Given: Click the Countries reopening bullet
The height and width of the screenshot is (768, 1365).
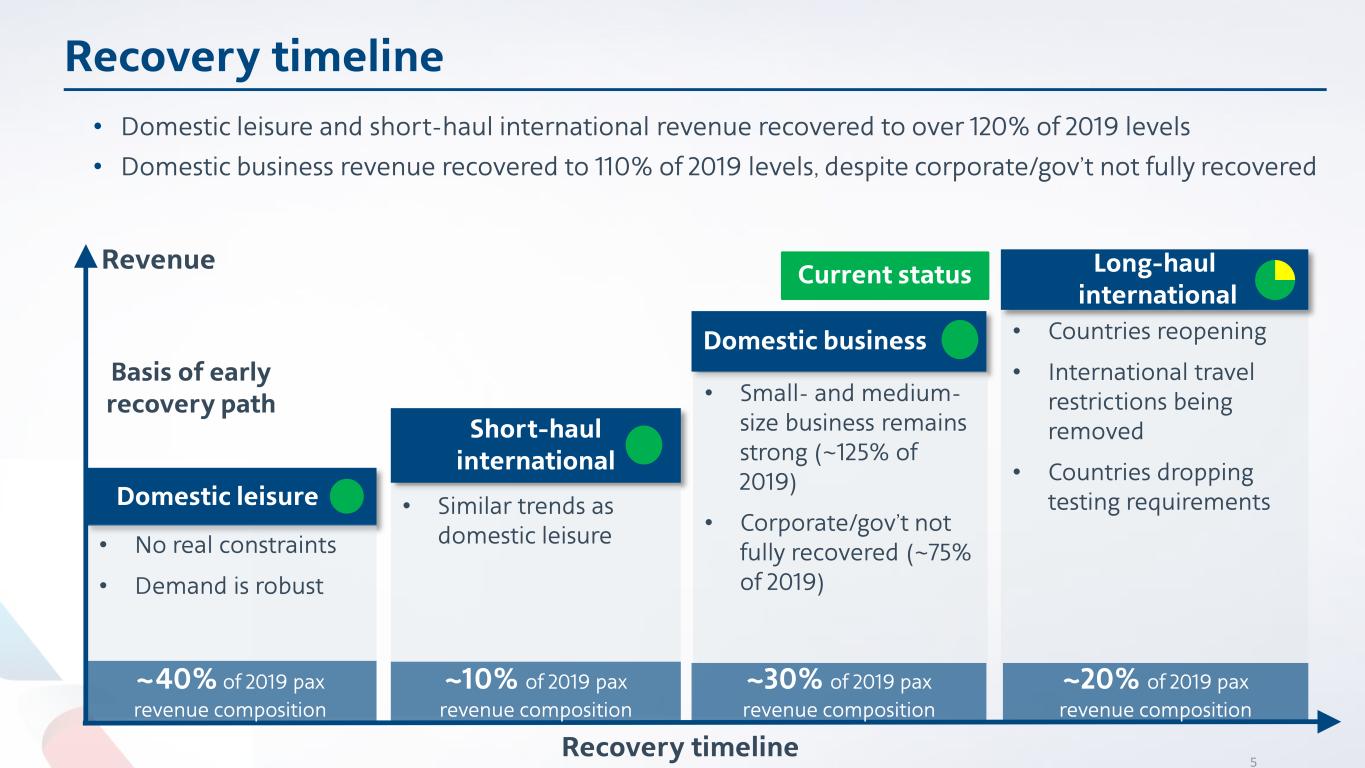Looking at the screenshot, I should pos(1156,332).
